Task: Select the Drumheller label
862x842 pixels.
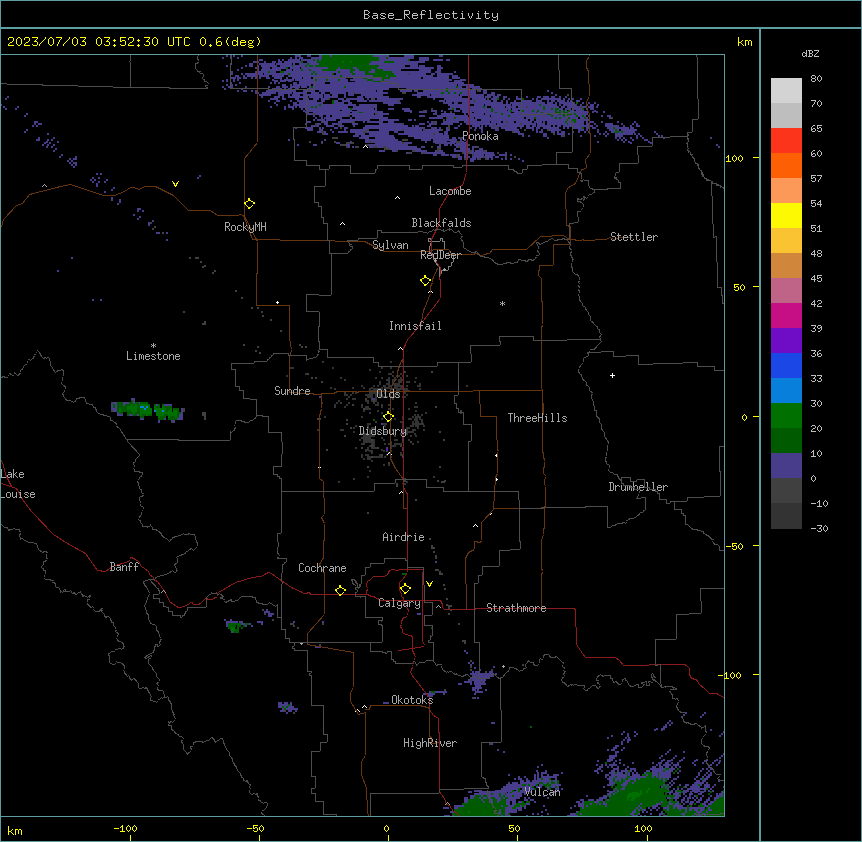Action: (638, 487)
